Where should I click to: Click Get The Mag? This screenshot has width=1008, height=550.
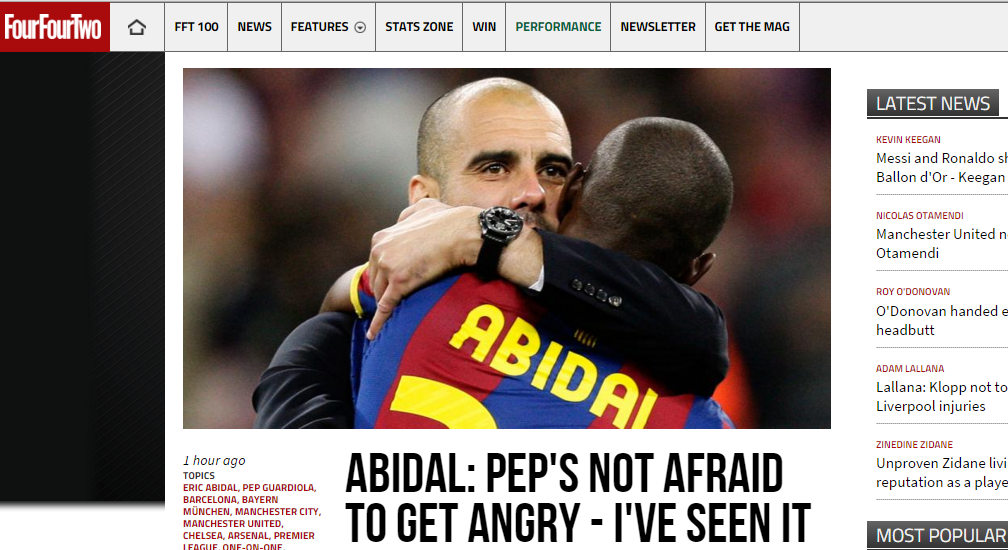pos(752,27)
